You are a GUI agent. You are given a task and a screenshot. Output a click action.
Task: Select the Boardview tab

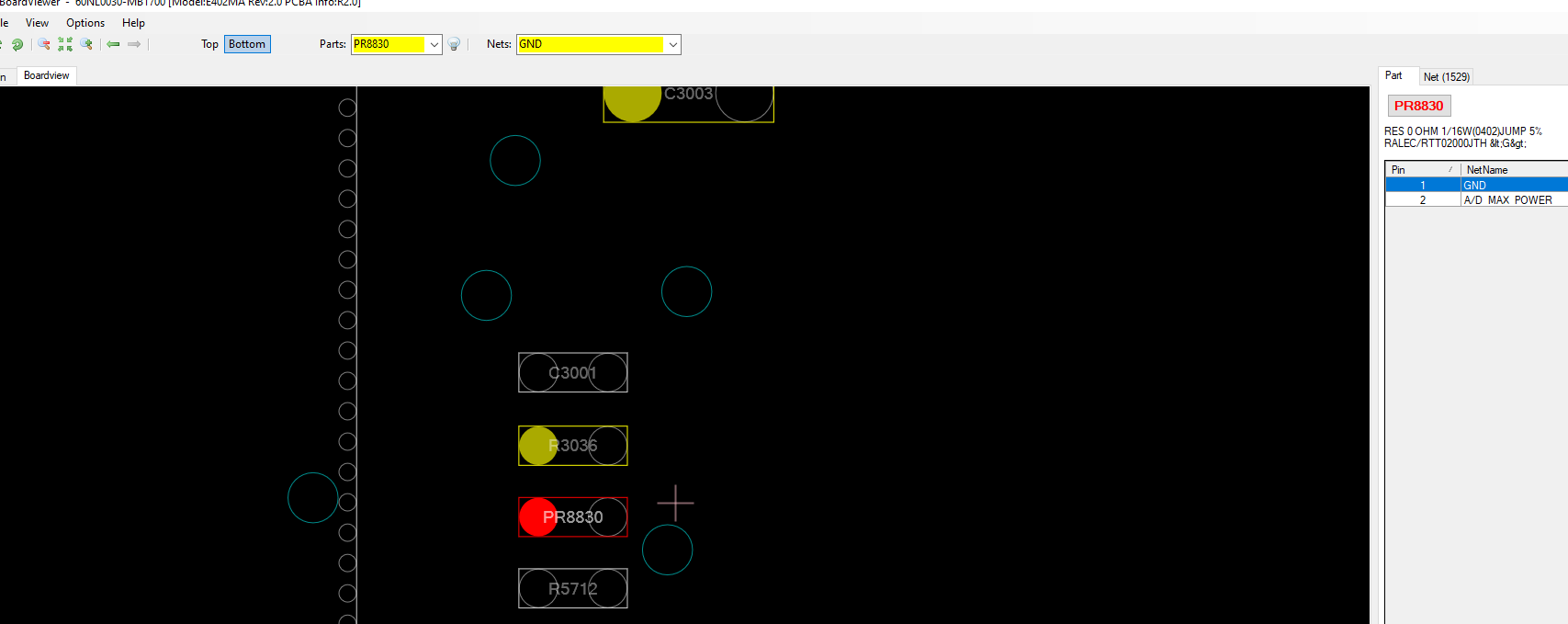(x=47, y=75)
